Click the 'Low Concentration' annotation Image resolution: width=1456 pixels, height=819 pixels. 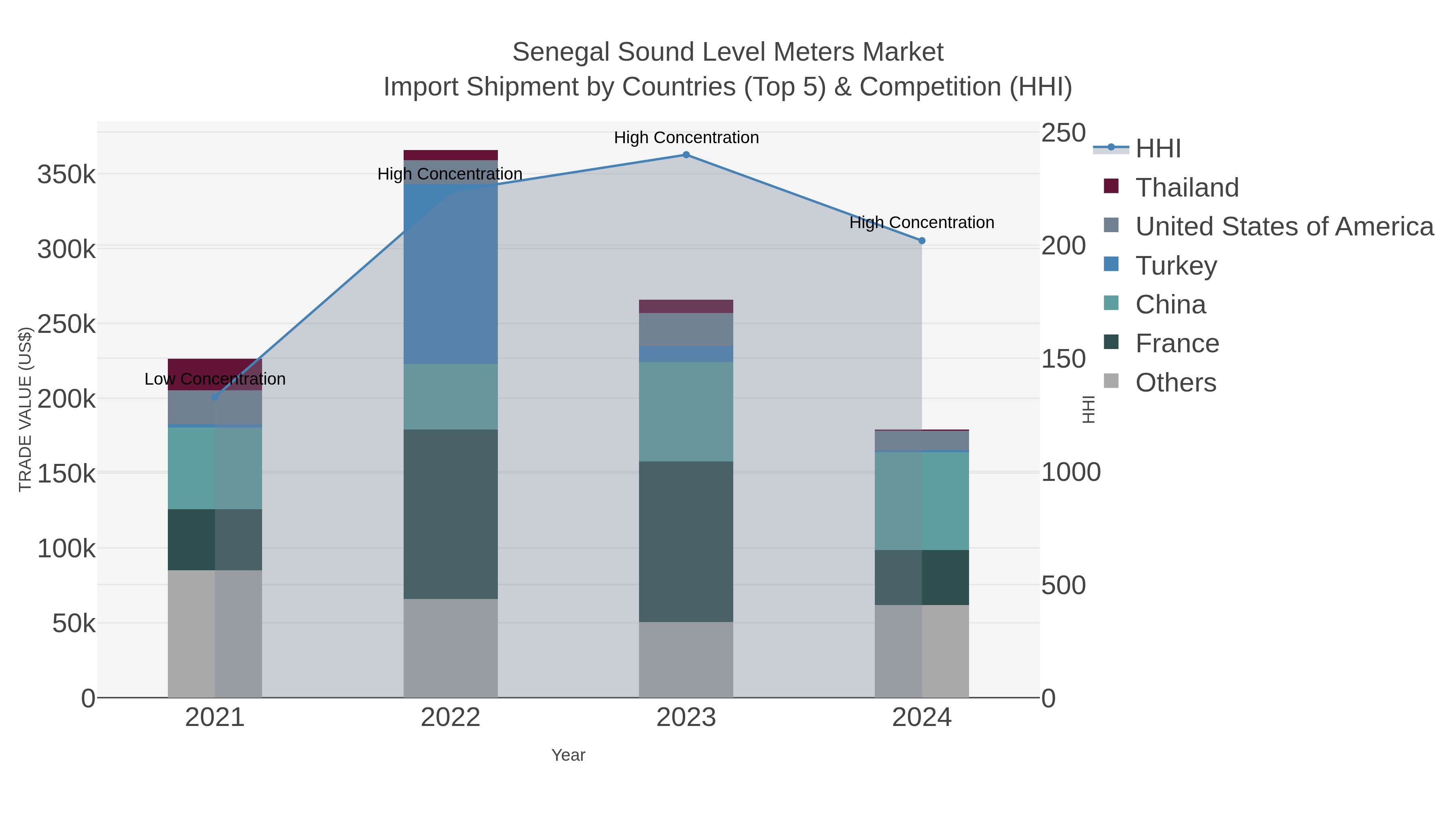(215, 379)
